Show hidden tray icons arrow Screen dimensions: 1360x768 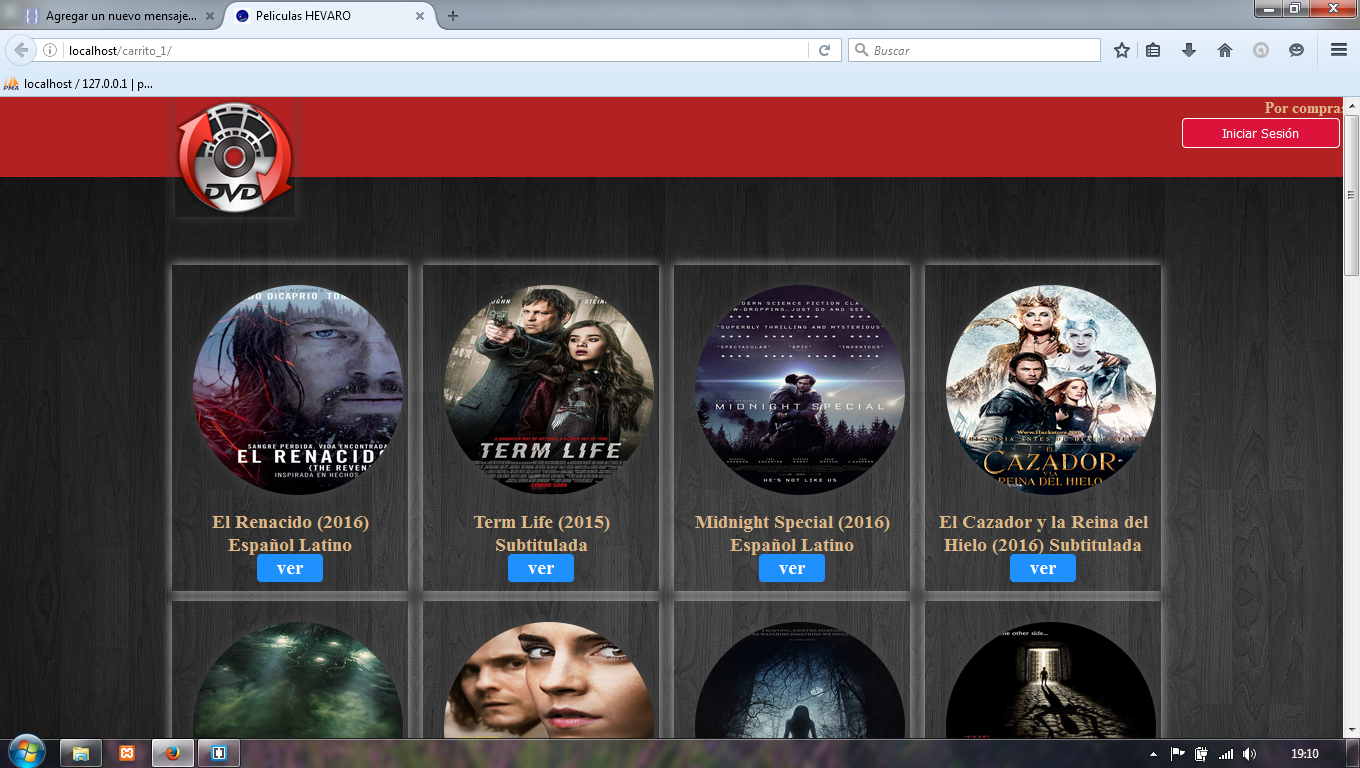pos(1153,754)
